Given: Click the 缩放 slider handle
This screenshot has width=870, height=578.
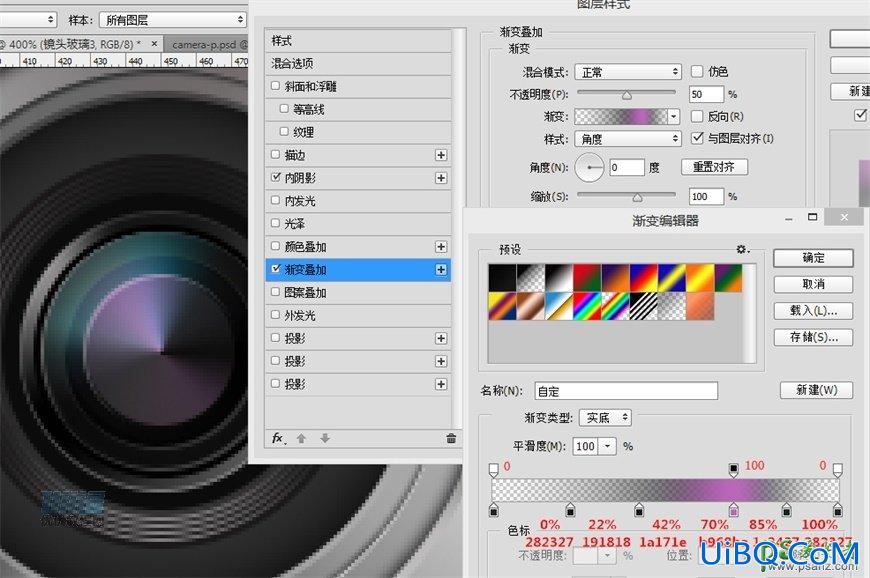Looking at the screenshot, I should [638, 197].
